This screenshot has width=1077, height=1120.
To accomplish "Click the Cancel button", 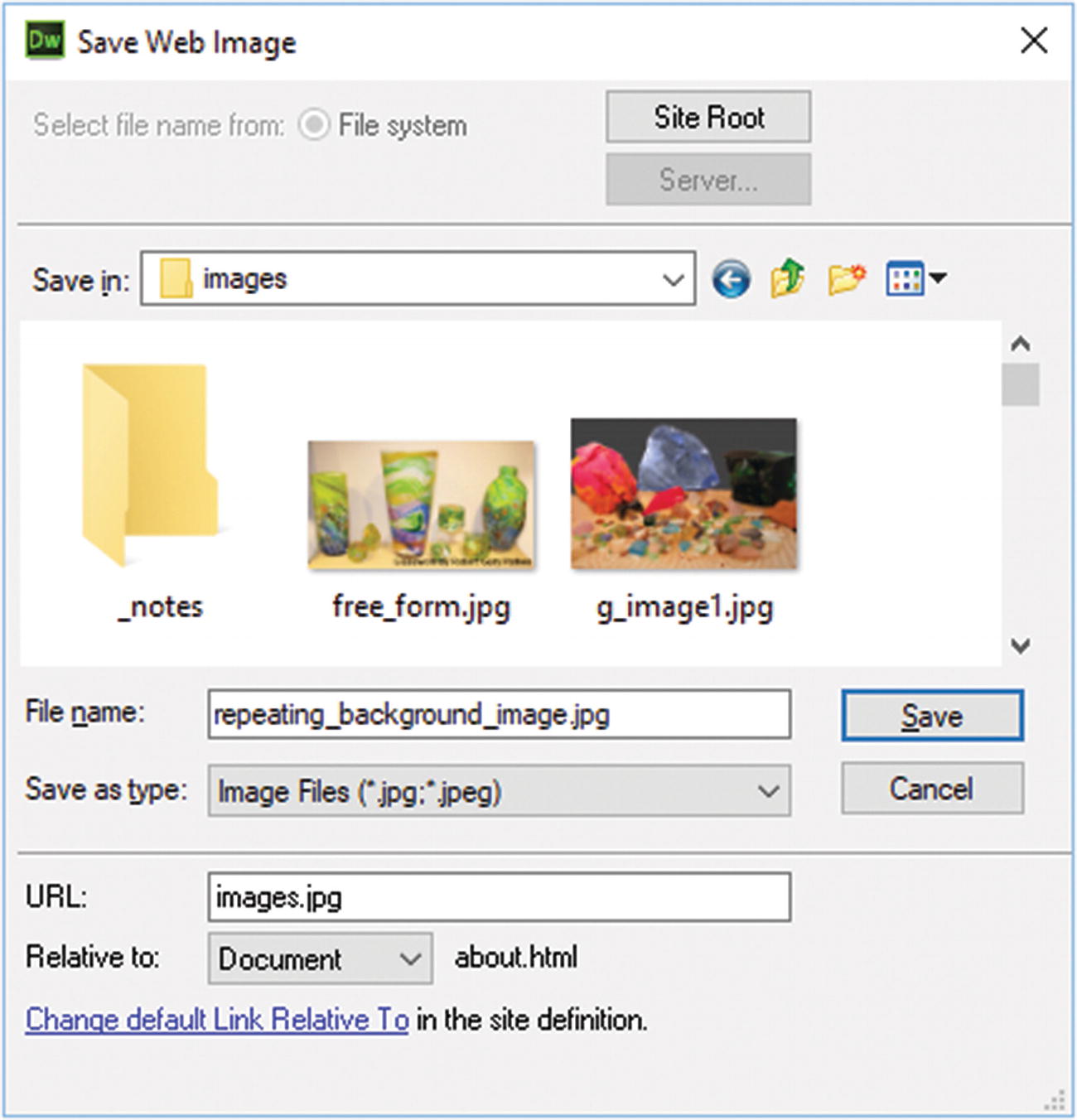I will (931, 789).
